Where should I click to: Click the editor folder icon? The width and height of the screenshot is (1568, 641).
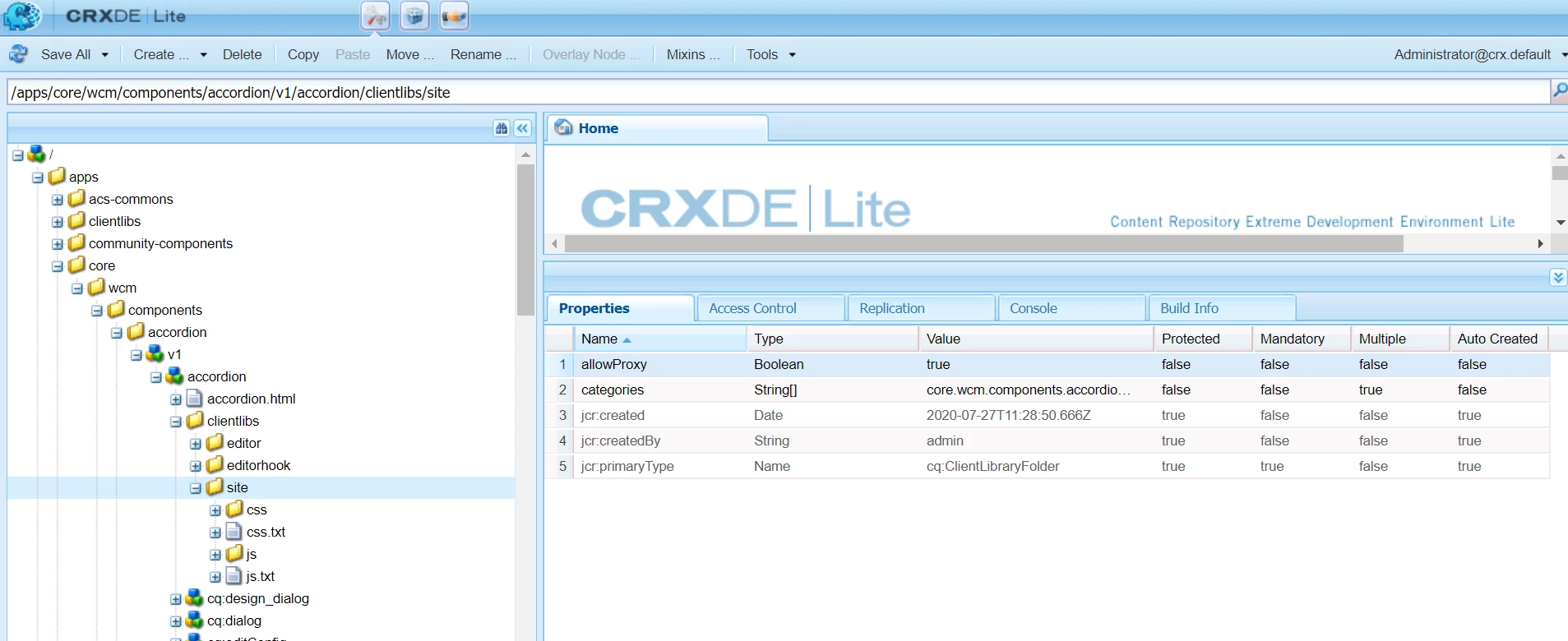pos(215,442)
